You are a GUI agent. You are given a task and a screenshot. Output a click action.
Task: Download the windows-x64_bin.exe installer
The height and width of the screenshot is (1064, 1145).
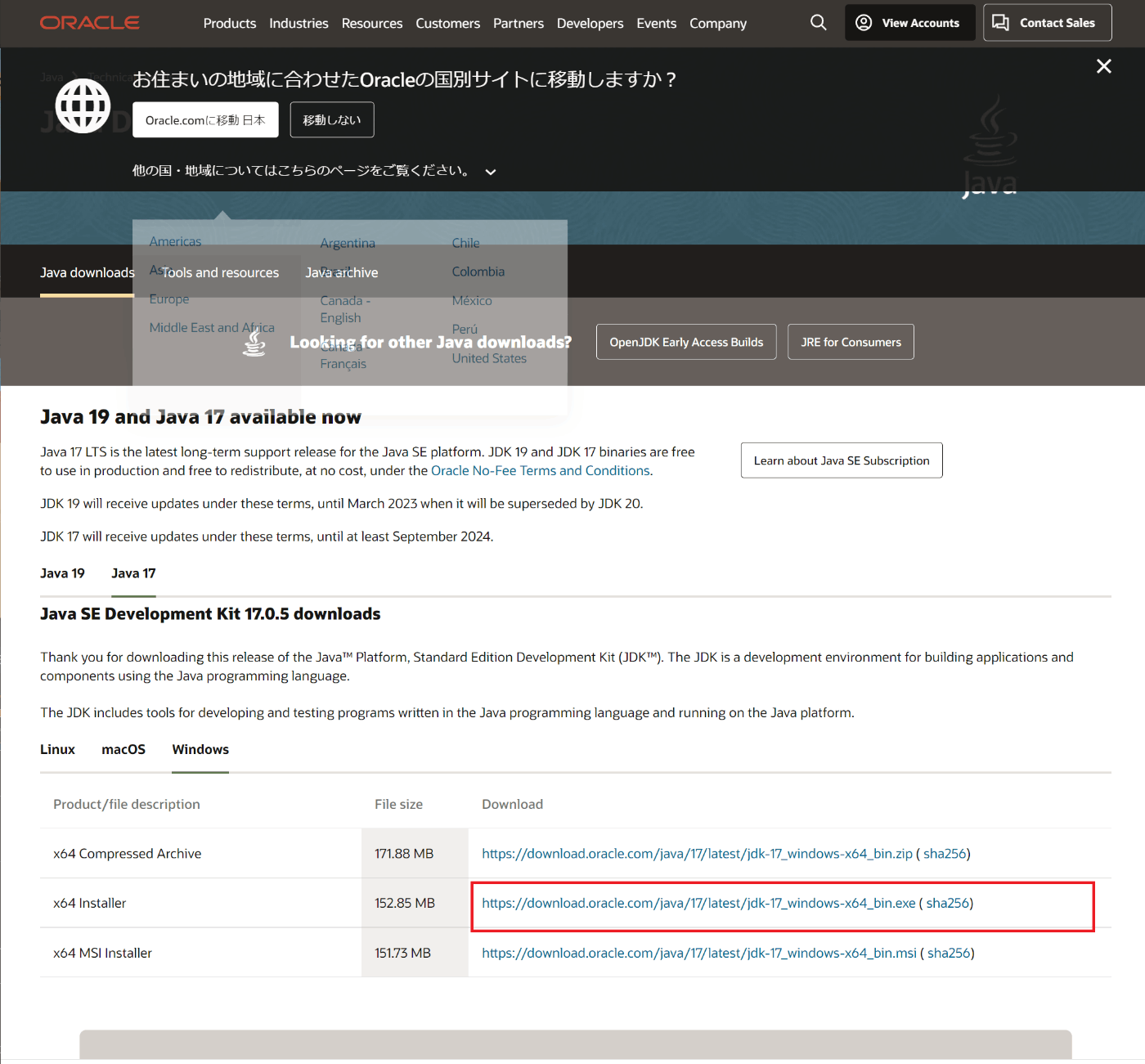[x=698, y=903]
